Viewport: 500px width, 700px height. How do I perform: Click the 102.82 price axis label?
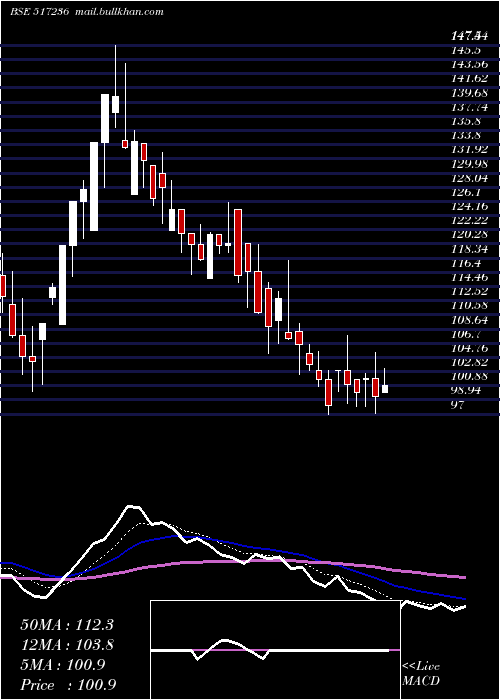[470, 362]
